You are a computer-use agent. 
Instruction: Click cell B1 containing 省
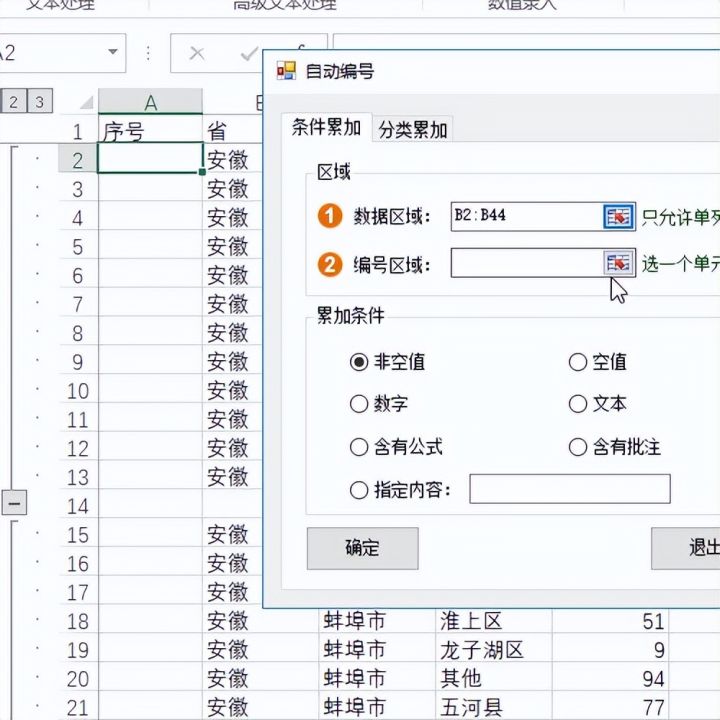[232, 131]
